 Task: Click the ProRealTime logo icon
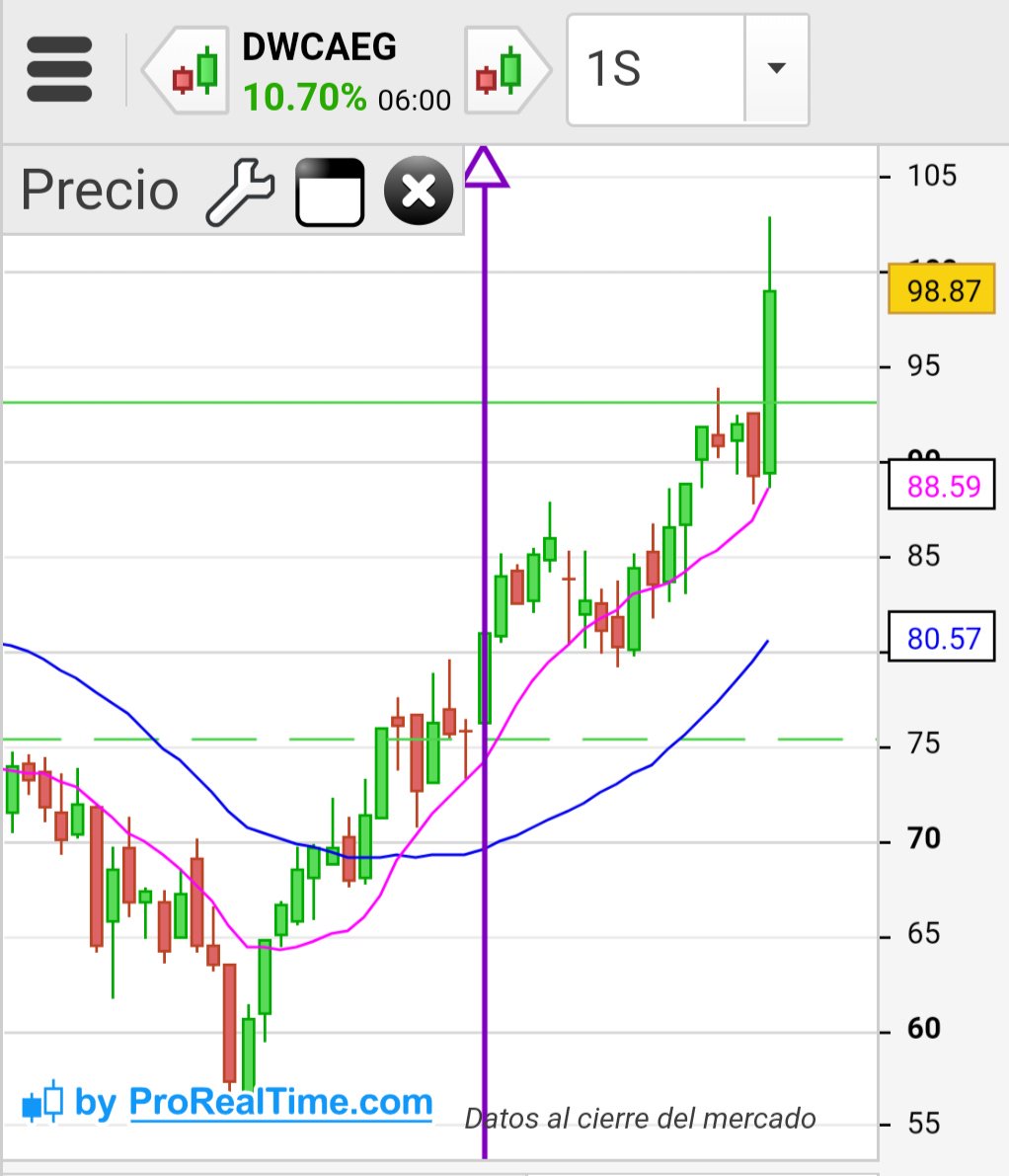(42, 1102)
